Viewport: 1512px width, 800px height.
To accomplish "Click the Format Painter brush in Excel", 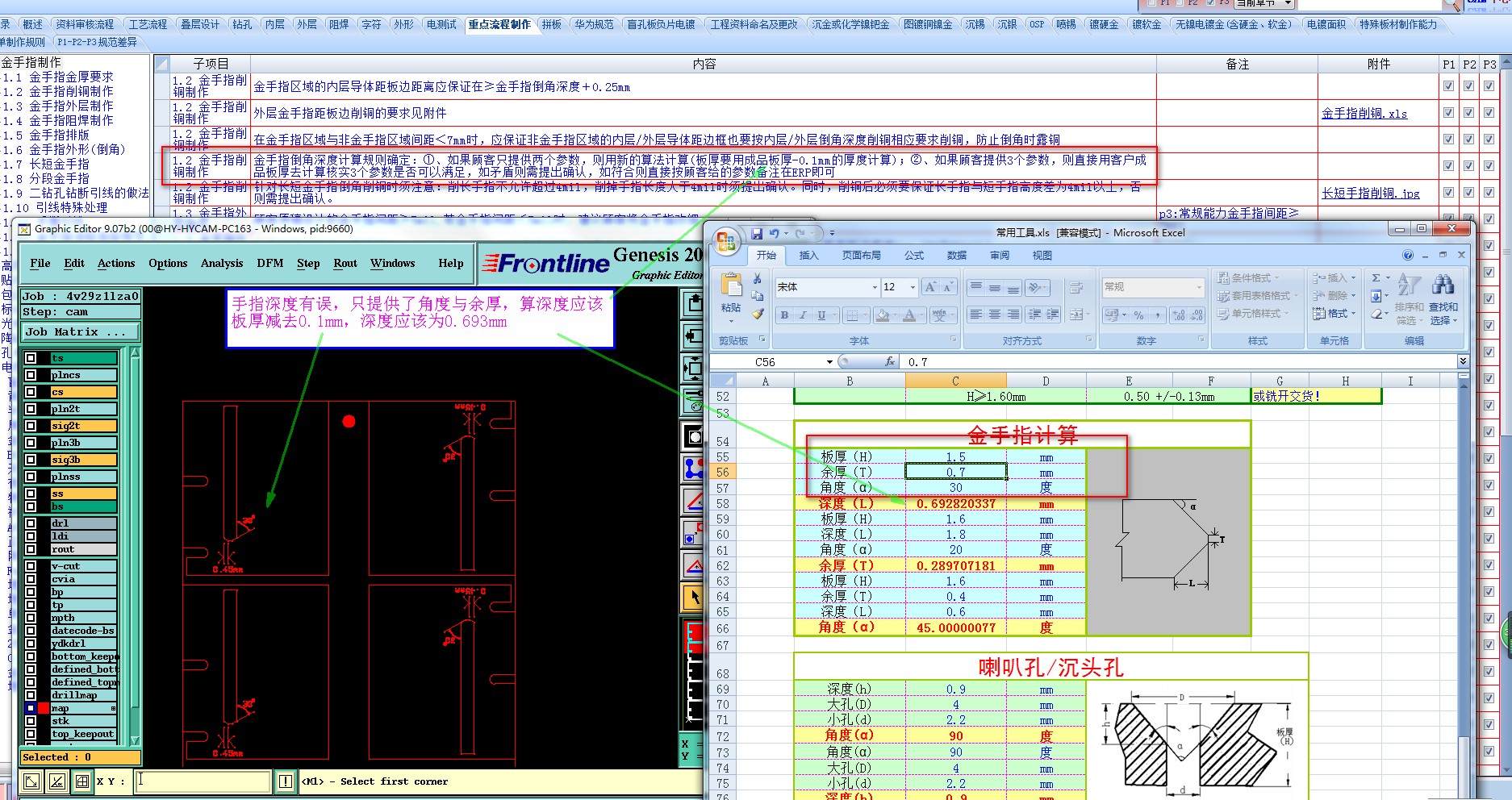I will tap(757, 315).
